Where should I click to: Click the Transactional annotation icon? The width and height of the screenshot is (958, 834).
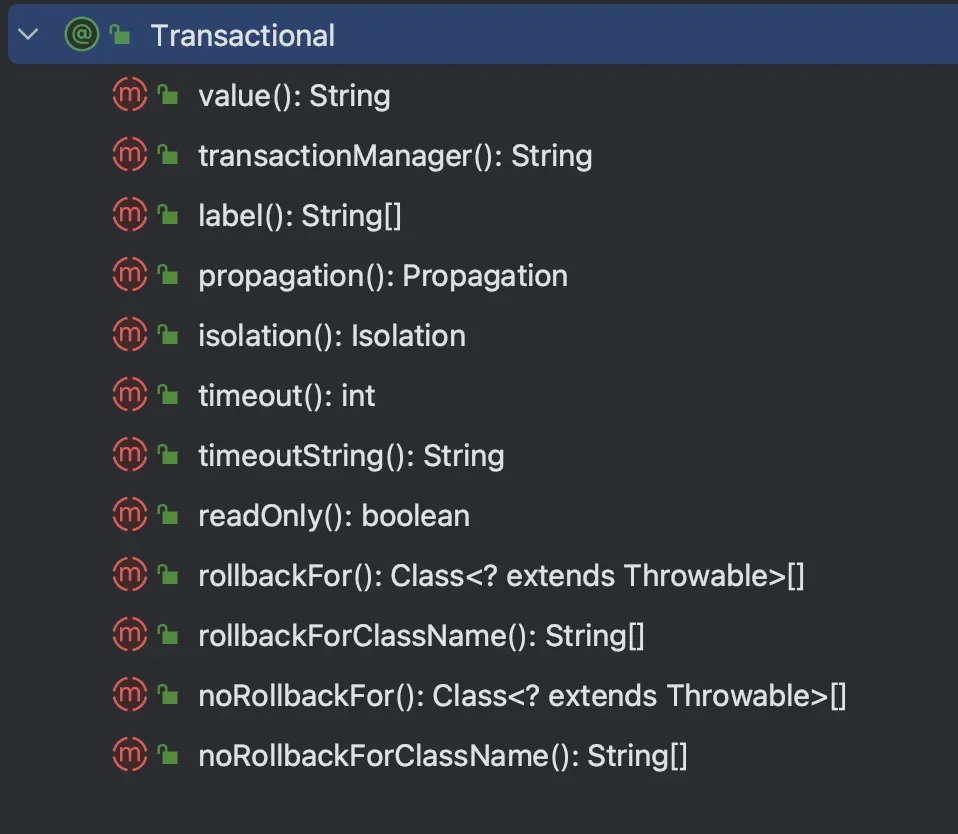82,34
